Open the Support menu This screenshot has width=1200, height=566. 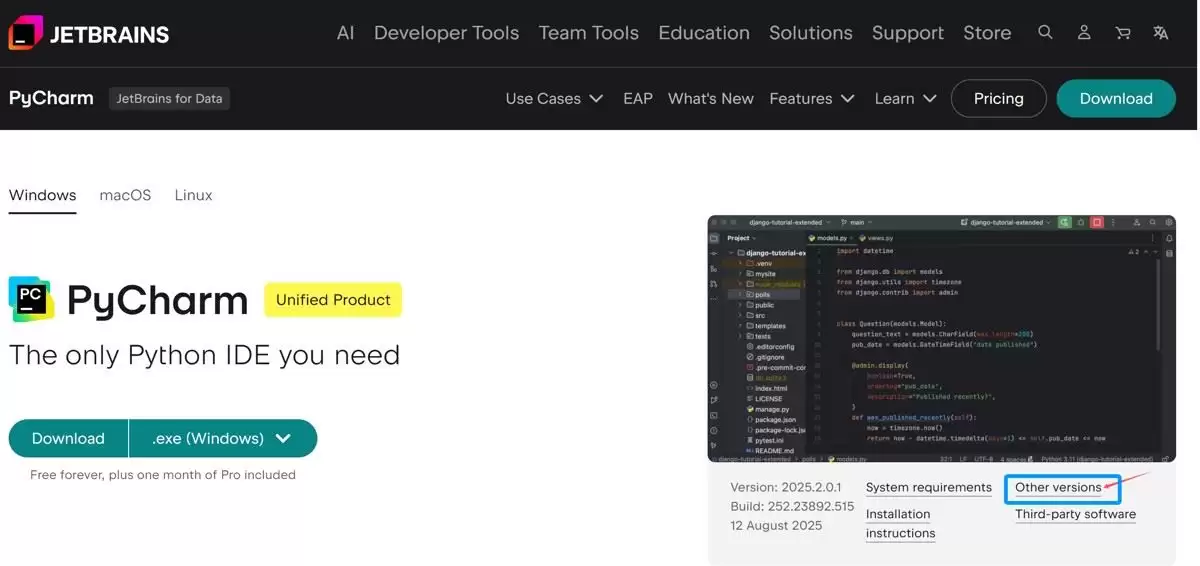(907, 33)
